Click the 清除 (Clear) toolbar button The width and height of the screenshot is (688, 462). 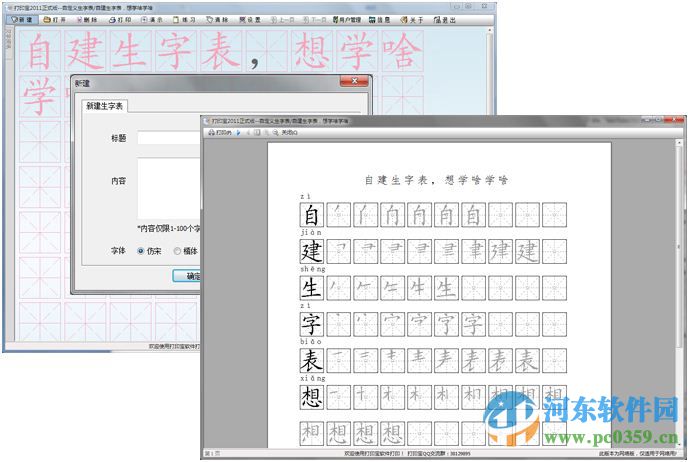coord(218,20)
